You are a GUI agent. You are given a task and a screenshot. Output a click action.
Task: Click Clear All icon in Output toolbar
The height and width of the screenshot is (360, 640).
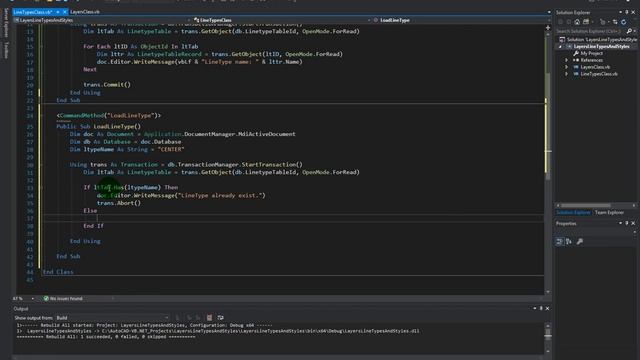point(209,318)
